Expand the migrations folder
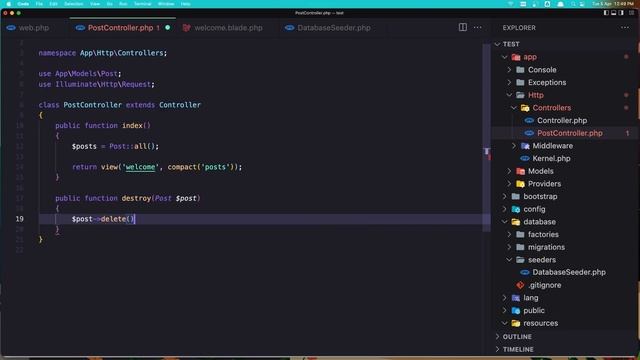The width and height of the screenshot is (640, 360). pyautogui.click(x=509, y=247)
